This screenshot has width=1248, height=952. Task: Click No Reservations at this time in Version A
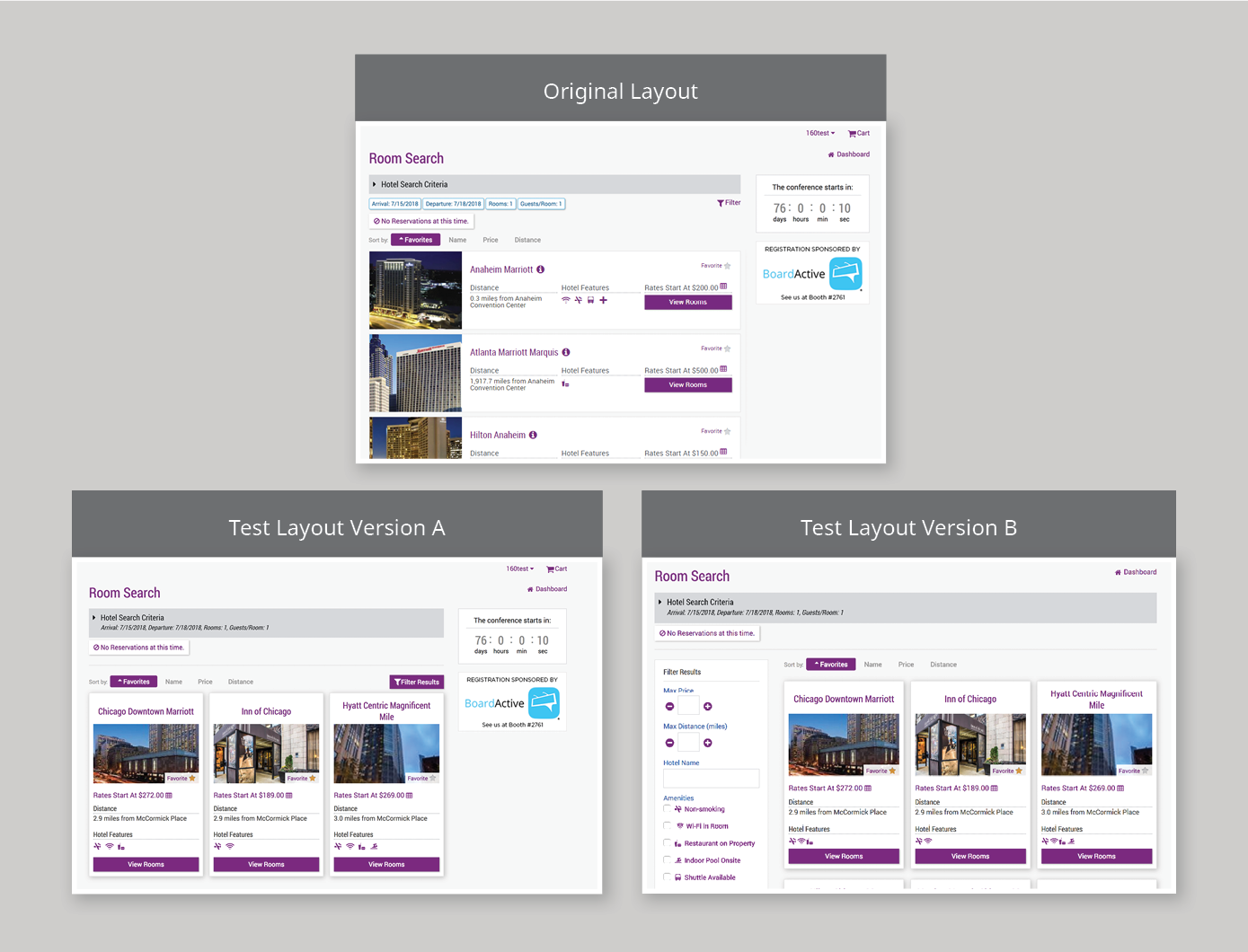pyautogui.click(x=139, y=648)
